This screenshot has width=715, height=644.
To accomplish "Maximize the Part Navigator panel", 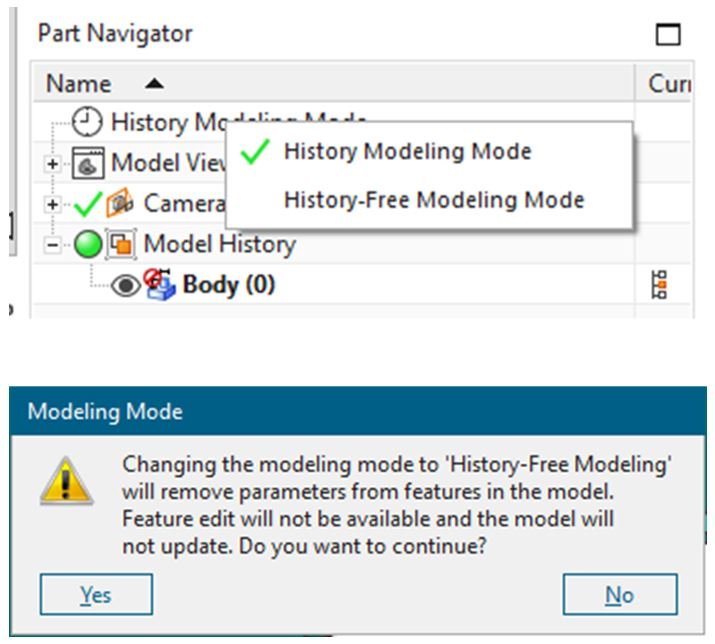I will tap(668, 34).
